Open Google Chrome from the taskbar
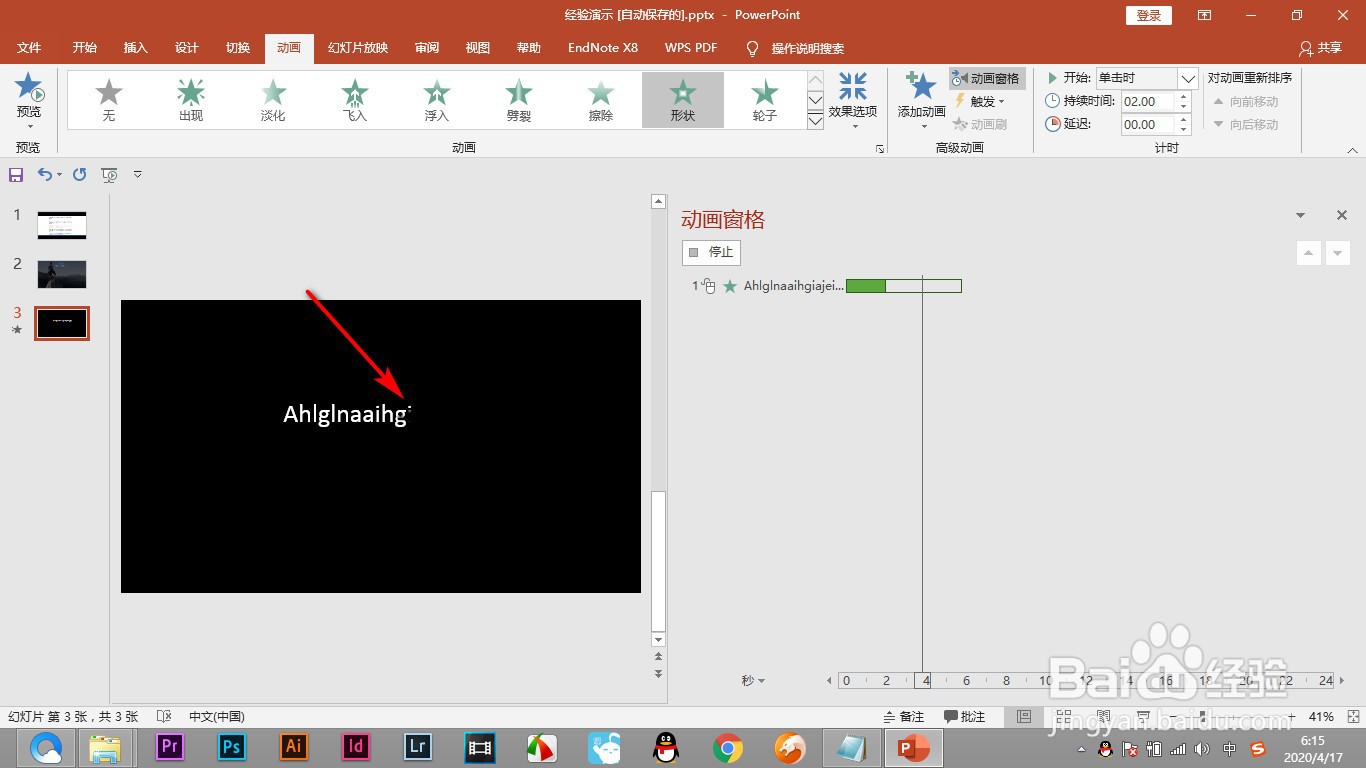This screenshot has height=768, width=1366. [x=728, y=747]
